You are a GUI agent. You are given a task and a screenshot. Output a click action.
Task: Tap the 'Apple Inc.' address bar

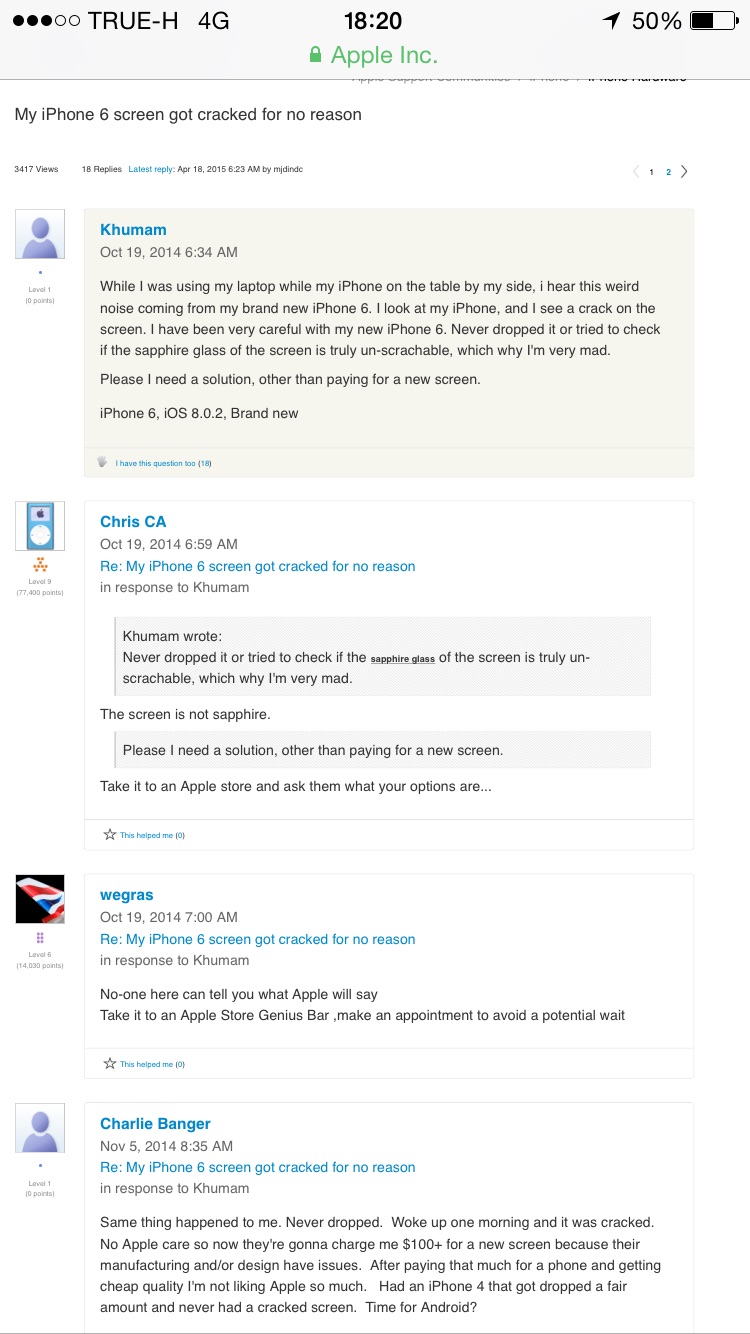[x=383, y=54]
